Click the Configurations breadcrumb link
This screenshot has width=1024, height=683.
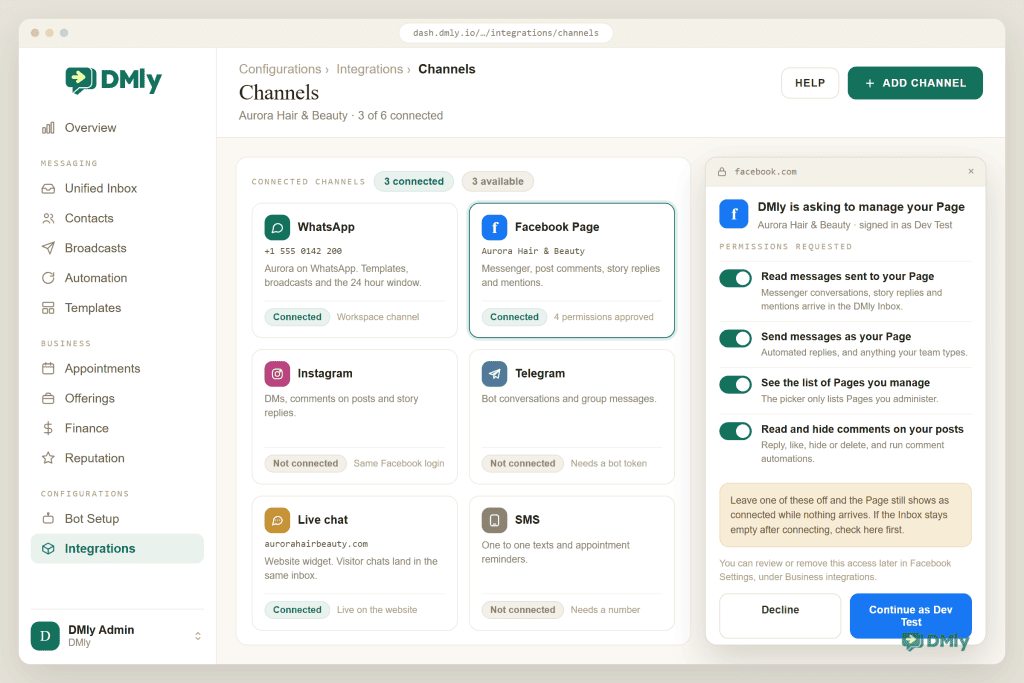click(280, 69)
